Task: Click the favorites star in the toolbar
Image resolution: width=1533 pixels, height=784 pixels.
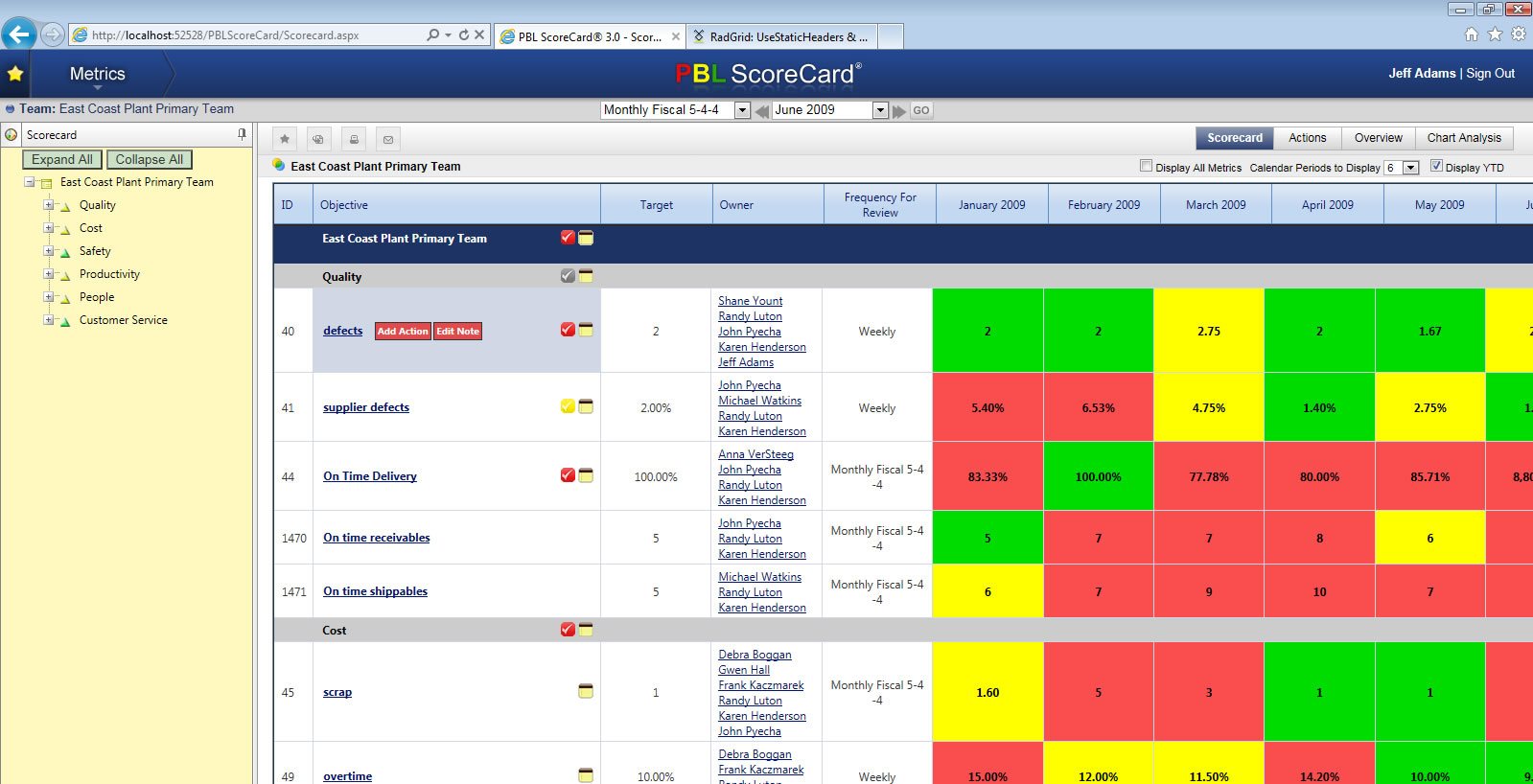Action: [x=285, y=139]
